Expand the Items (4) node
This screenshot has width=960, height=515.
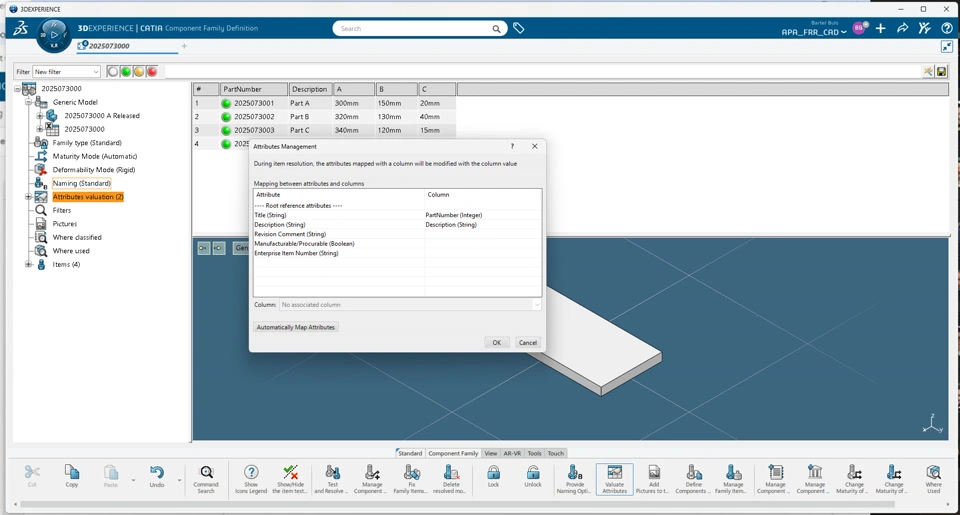point(28,265)
